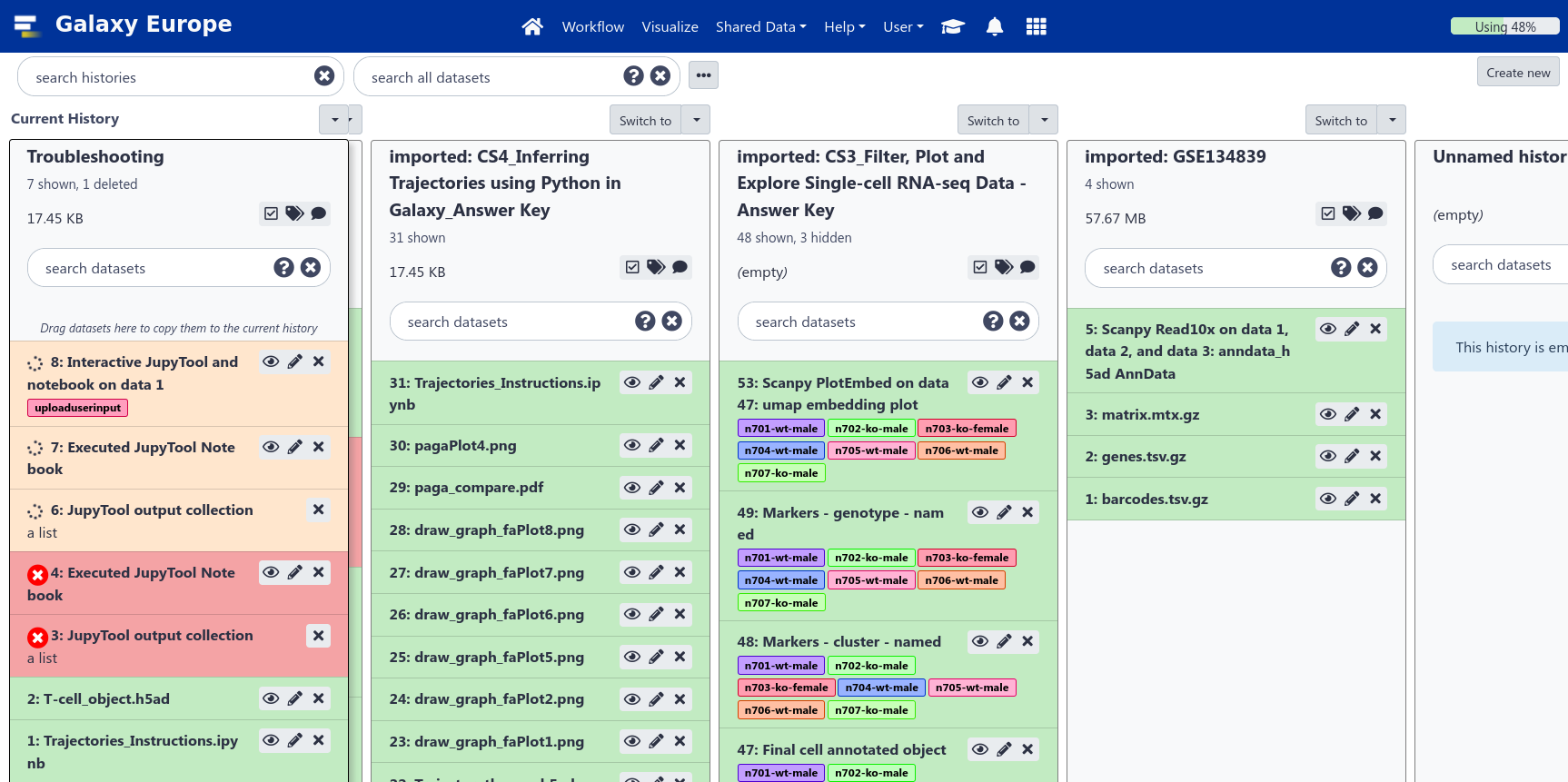Open the notifications bell
Screen dimensions: 1568x782
click(995, 26)
